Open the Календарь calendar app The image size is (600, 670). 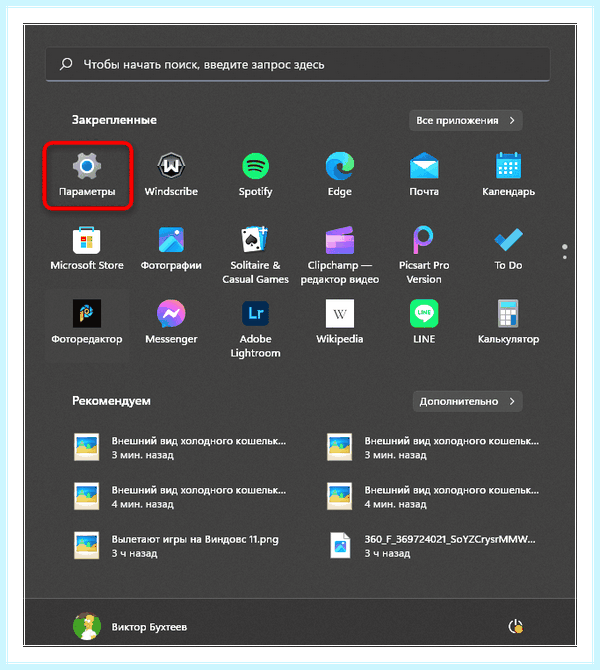pyautogui.click(x=508, y=175)
